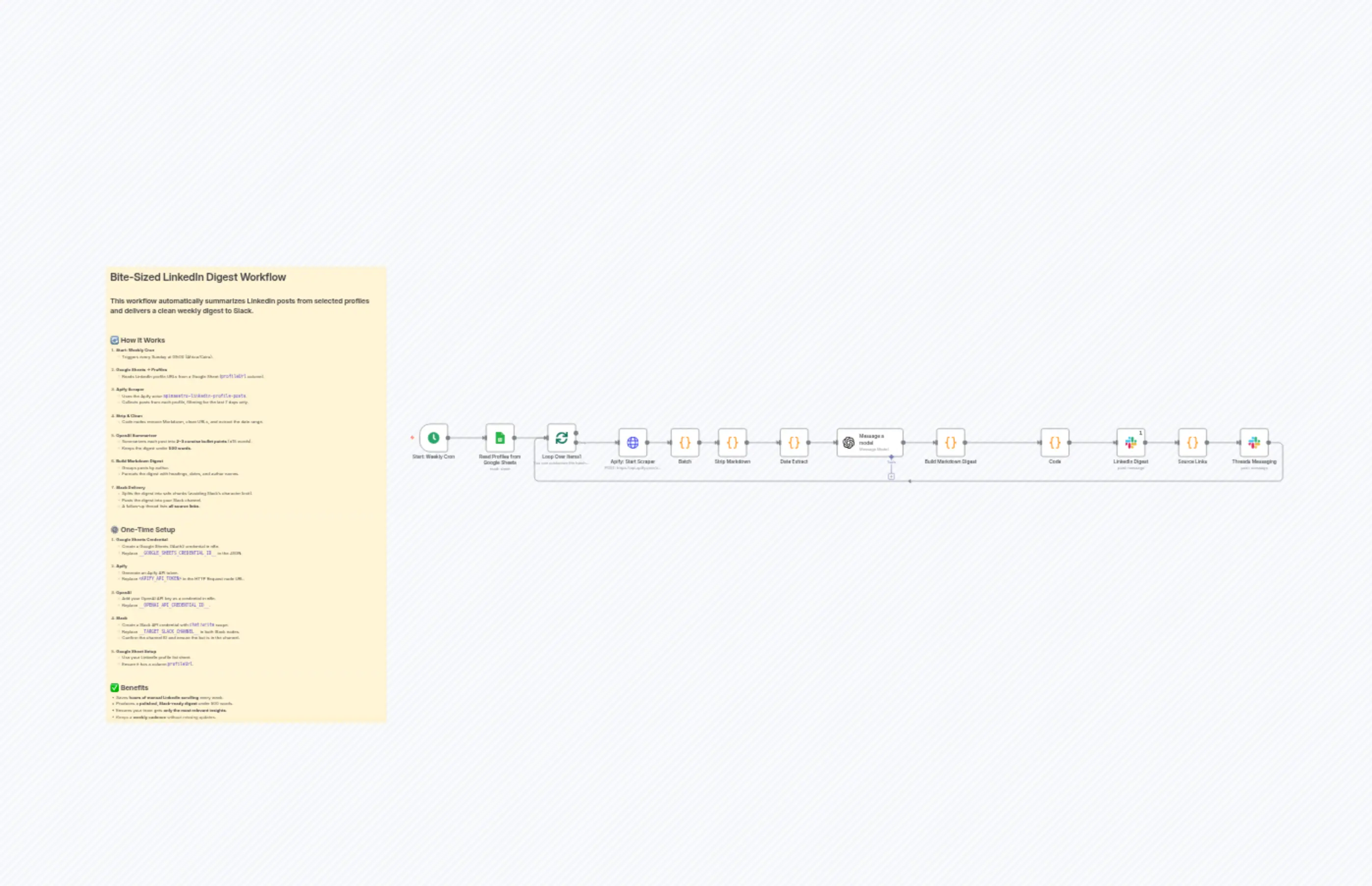Select the Batch code node

click(684, 443)
